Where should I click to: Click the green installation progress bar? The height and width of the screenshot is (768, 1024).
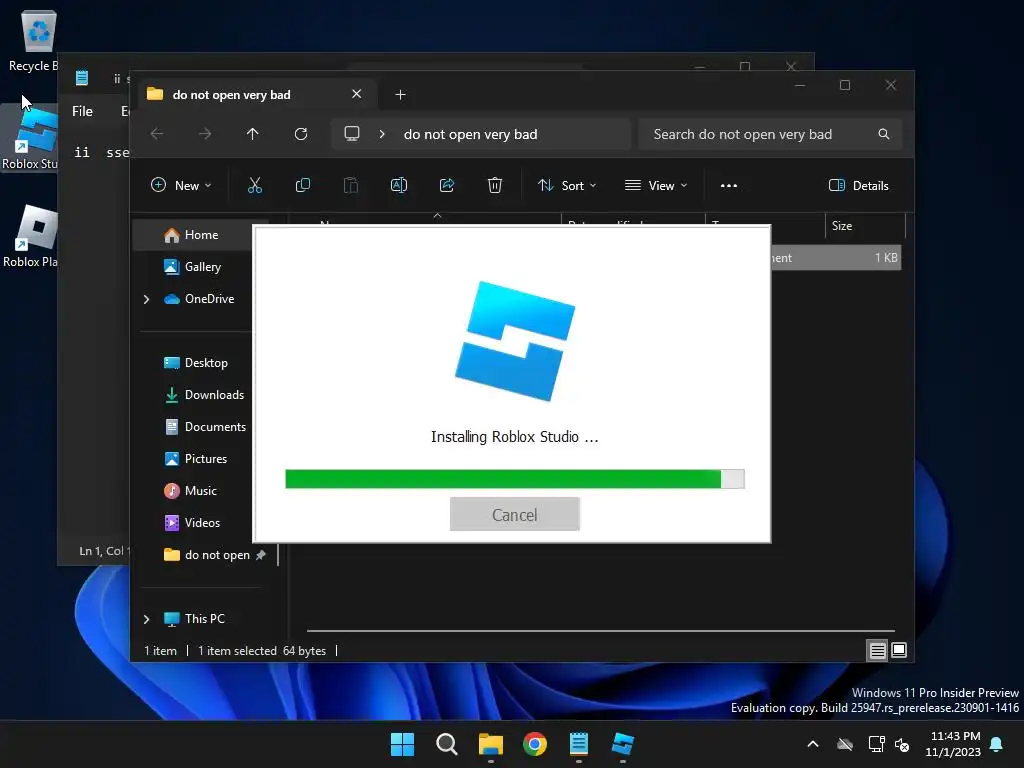(515, 479)
